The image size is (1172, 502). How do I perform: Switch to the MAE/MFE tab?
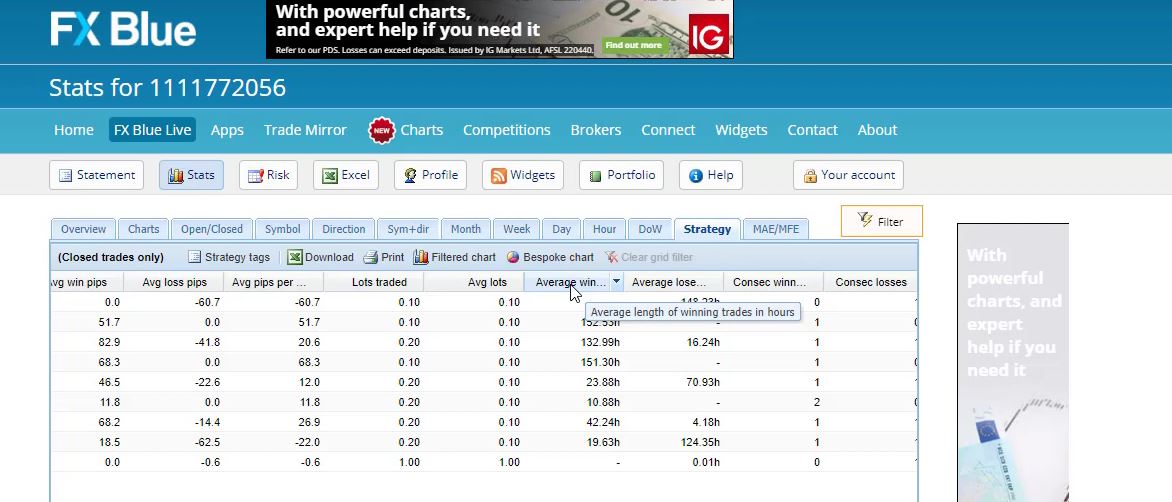[x=776, y=229]
